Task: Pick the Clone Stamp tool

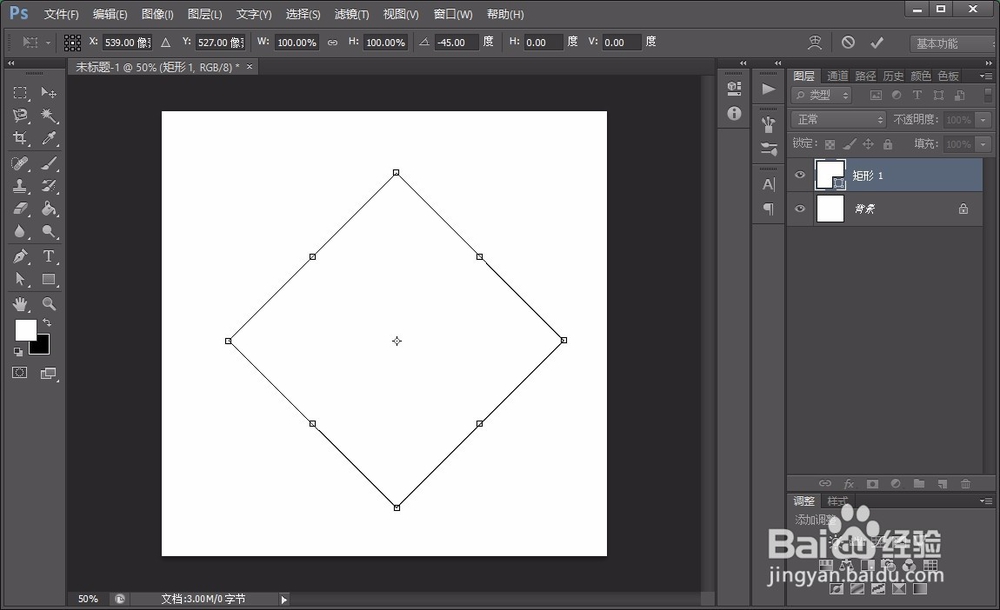Action: click(x=22, y=186)
